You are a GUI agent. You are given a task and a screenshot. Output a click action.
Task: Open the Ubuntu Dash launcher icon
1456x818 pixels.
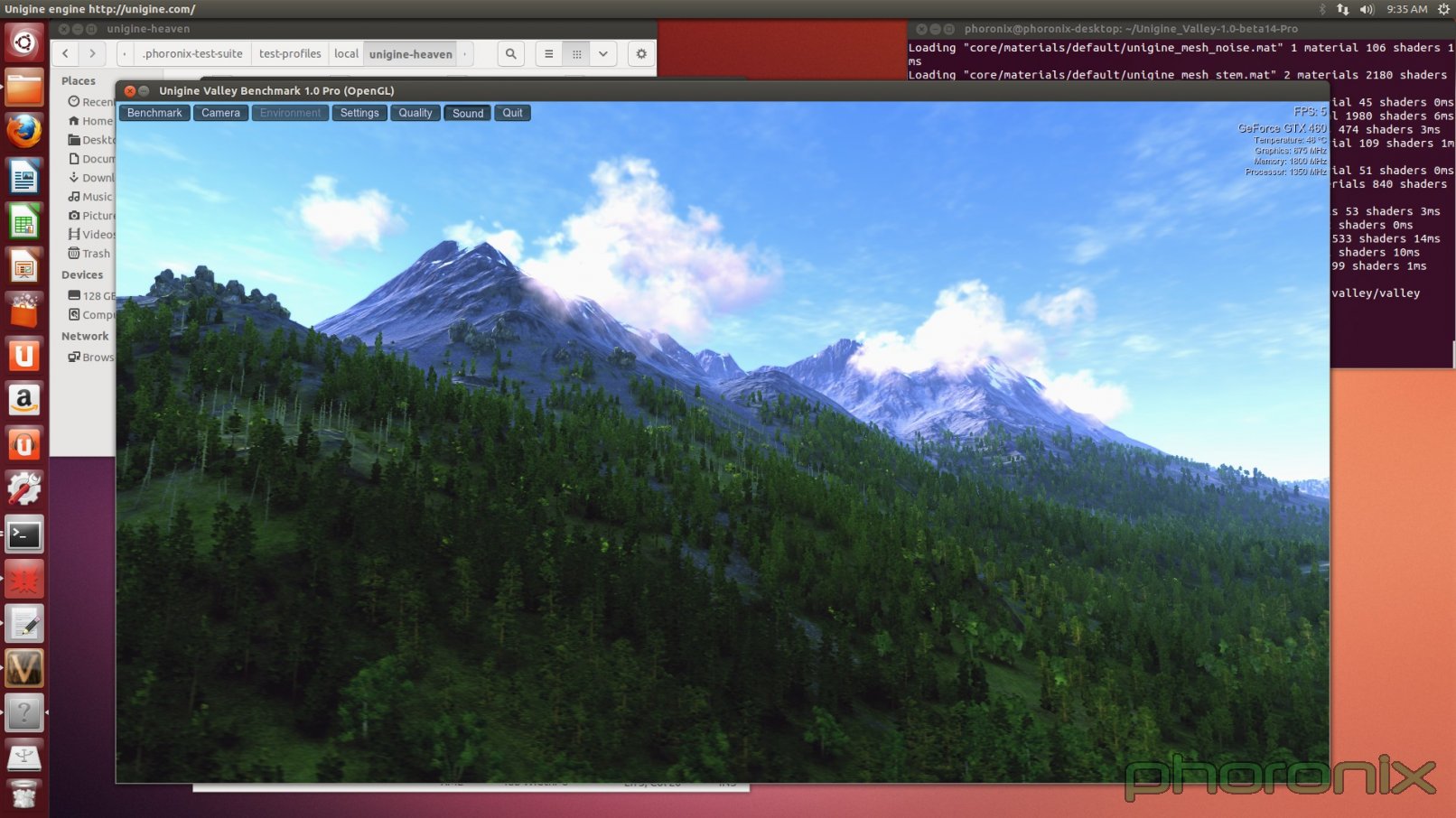pos(24,42)
